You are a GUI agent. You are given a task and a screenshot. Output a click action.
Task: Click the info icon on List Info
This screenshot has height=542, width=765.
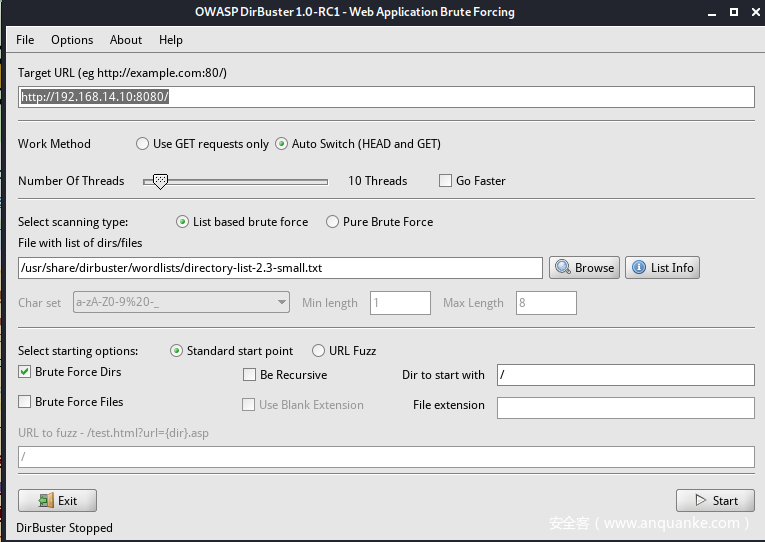pos(639,267)
